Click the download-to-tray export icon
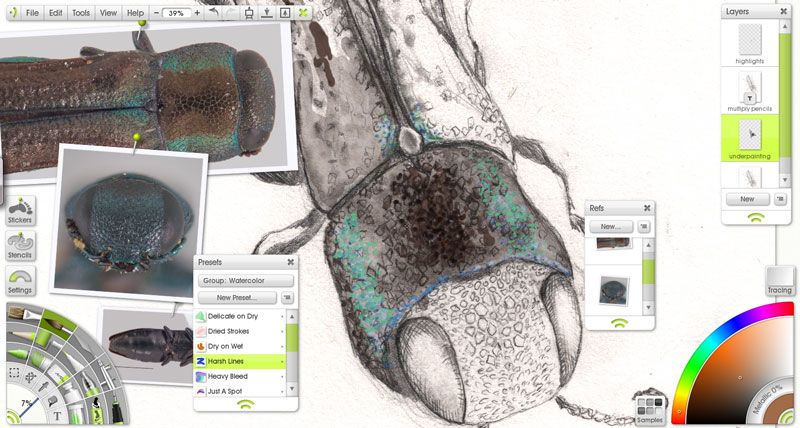 pos(267,13)
